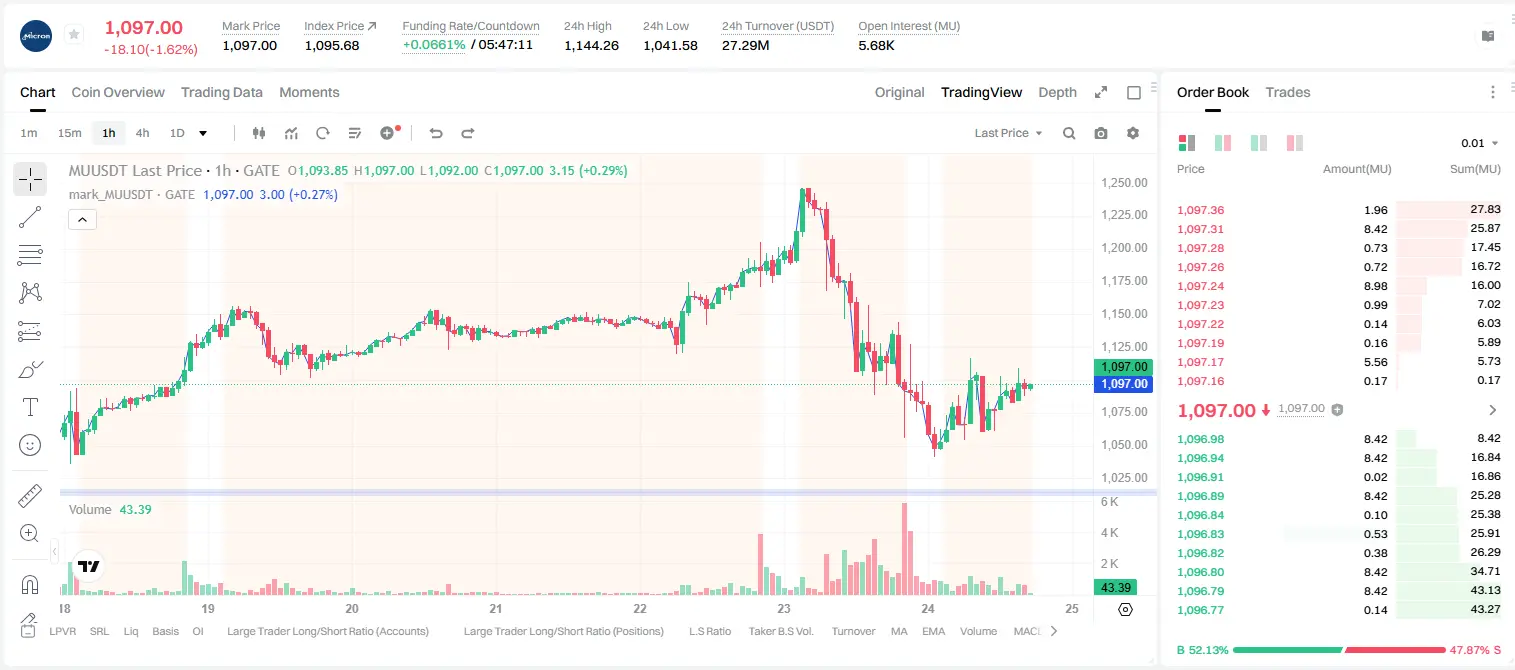Switch to the Trades tab
The height and width of the screenshot is (670, 1515).
(1287, 92)
